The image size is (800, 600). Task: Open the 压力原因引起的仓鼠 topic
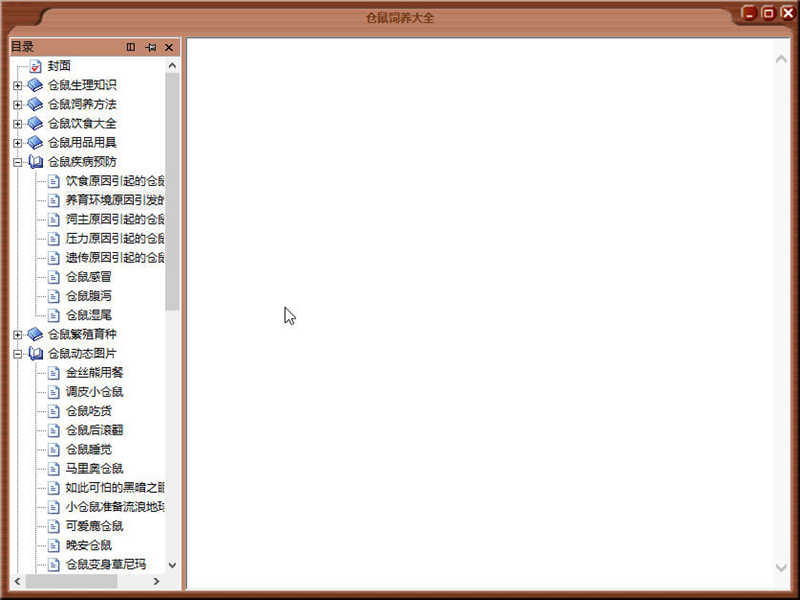coord(115,238)
